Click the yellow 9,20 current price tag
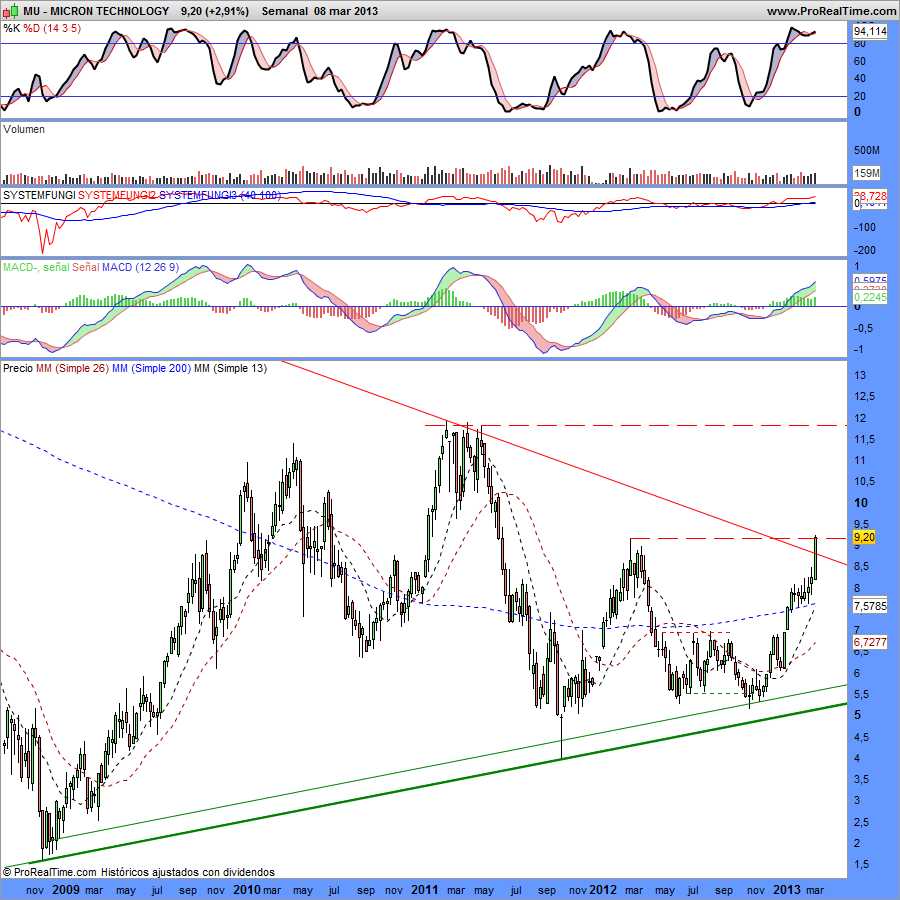 (864, 537)
